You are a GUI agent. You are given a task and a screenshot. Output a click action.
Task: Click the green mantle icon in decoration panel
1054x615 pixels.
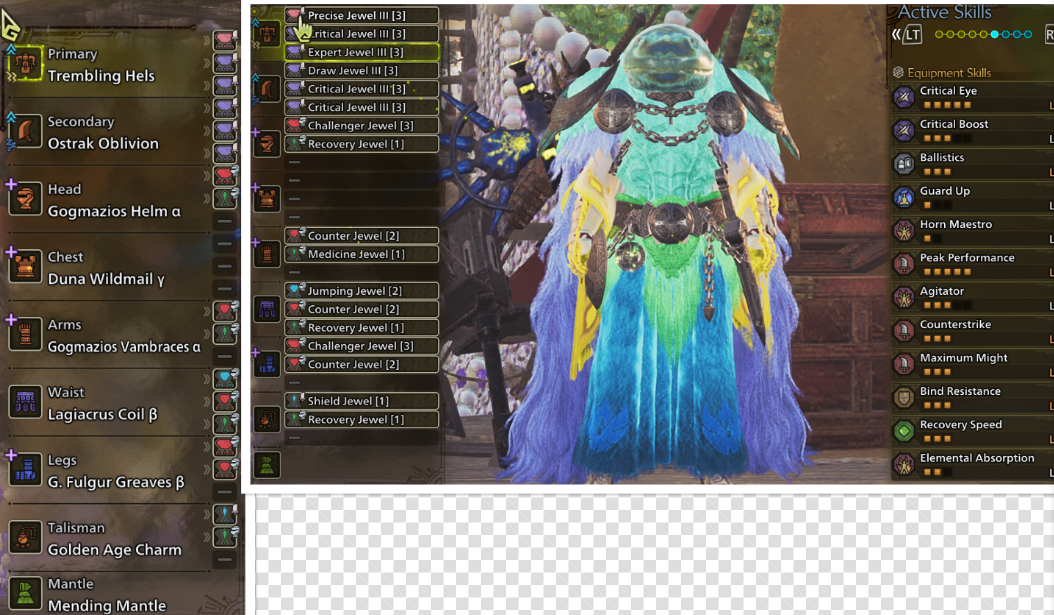pyautogui.click(x=267, y=464)
